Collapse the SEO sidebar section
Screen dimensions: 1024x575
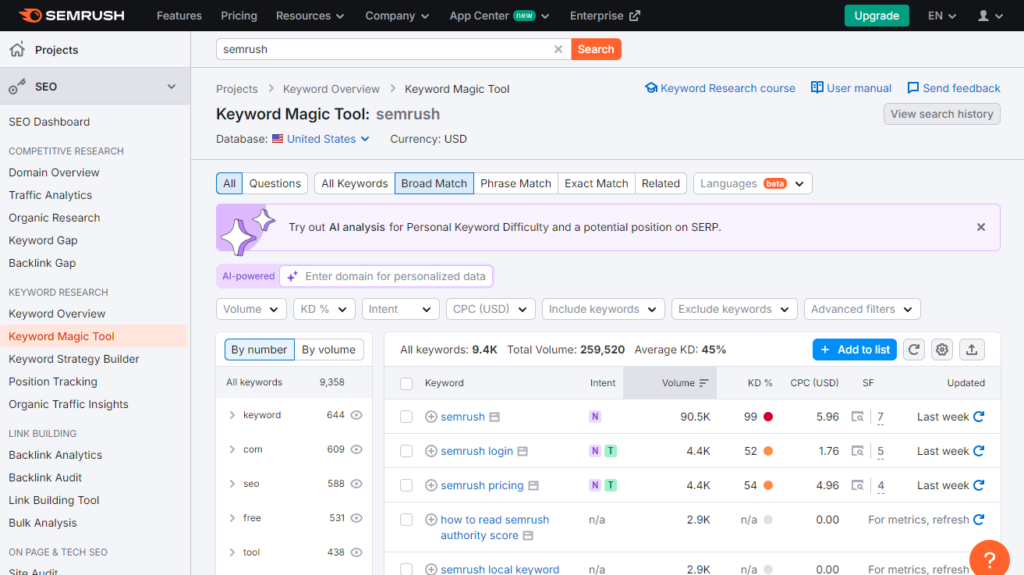tap(171, 86)
